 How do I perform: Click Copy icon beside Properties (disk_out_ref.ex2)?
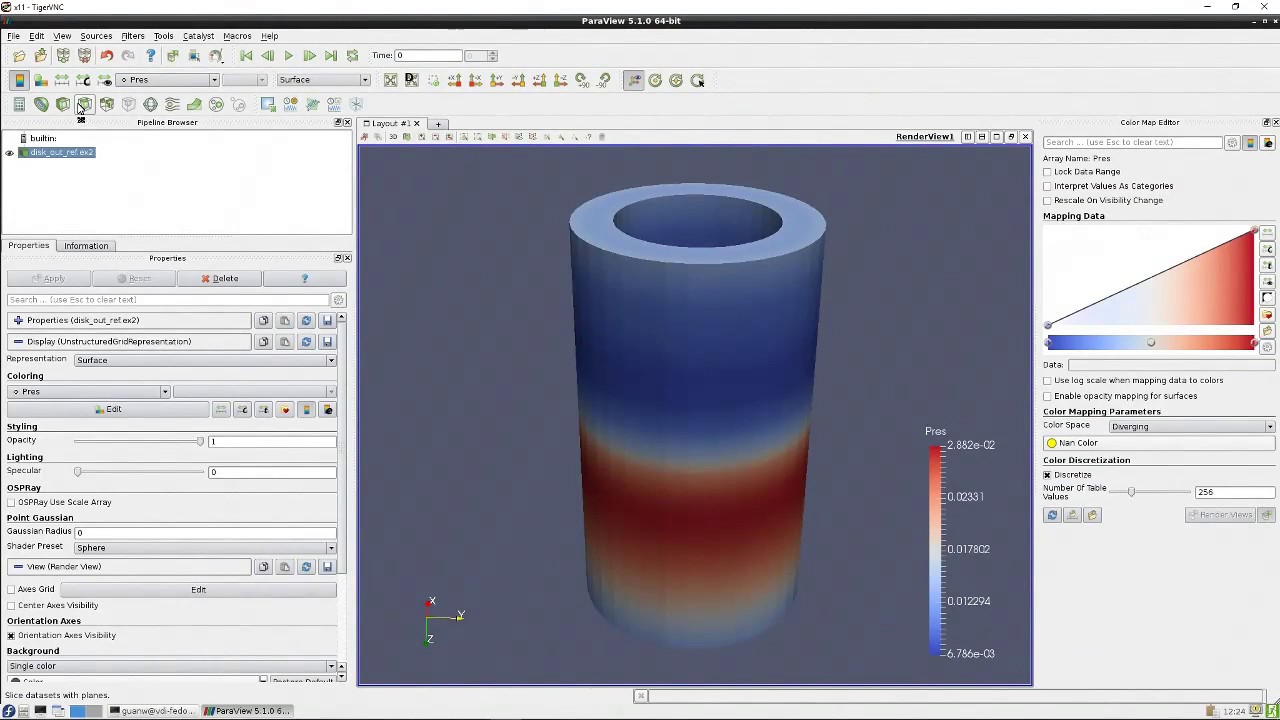(x=263, y=320)
